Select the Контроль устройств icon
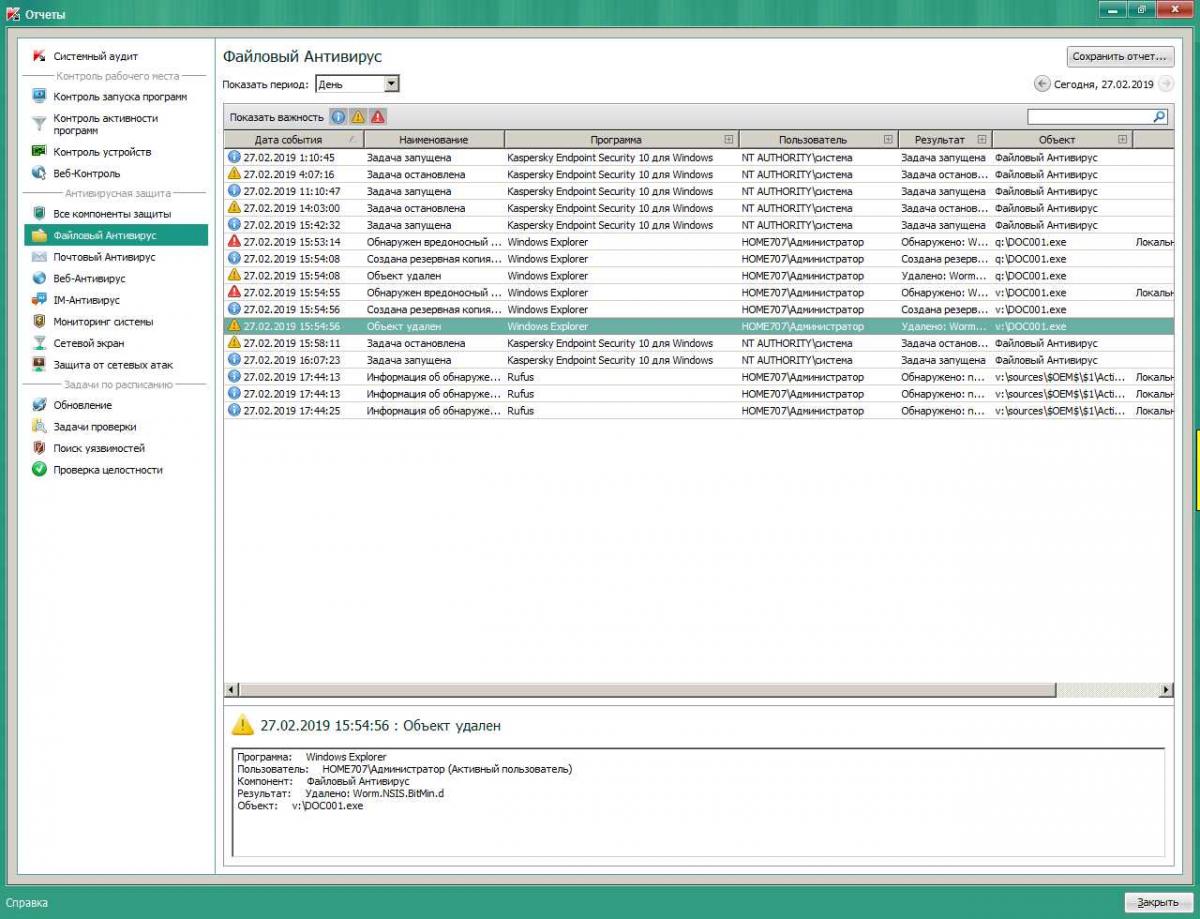The height and width of the screenshot is (919, 1200). point(39,152)
